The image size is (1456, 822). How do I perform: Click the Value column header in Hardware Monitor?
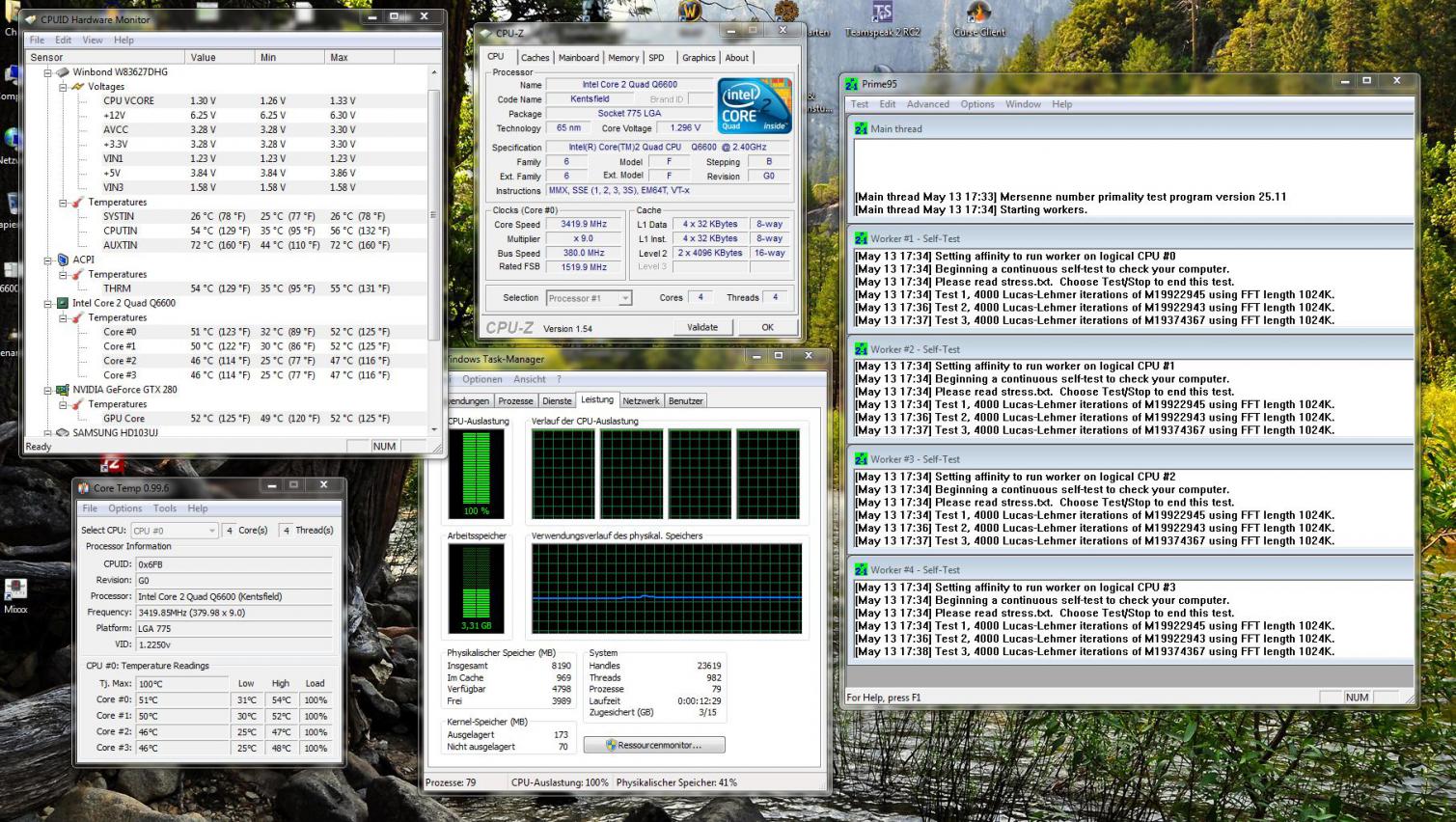(x=221, y=57)
